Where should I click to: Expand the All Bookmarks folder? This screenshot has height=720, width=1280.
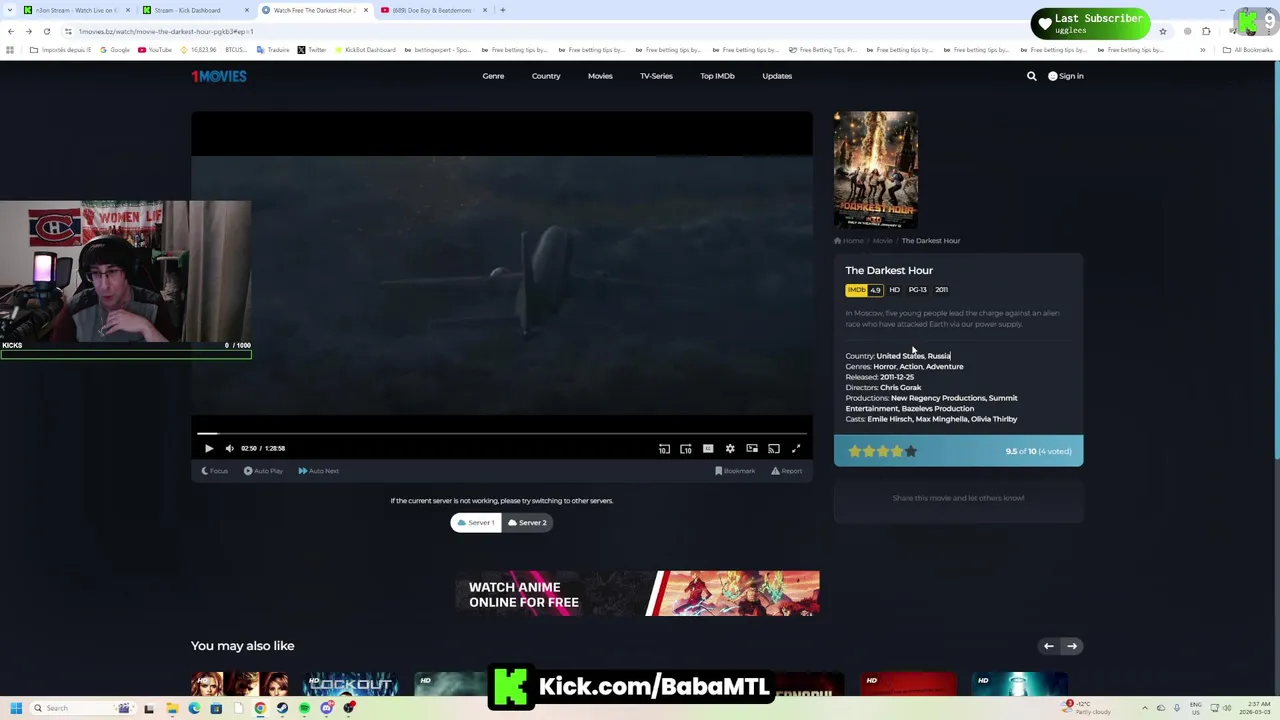point(1248,50)
